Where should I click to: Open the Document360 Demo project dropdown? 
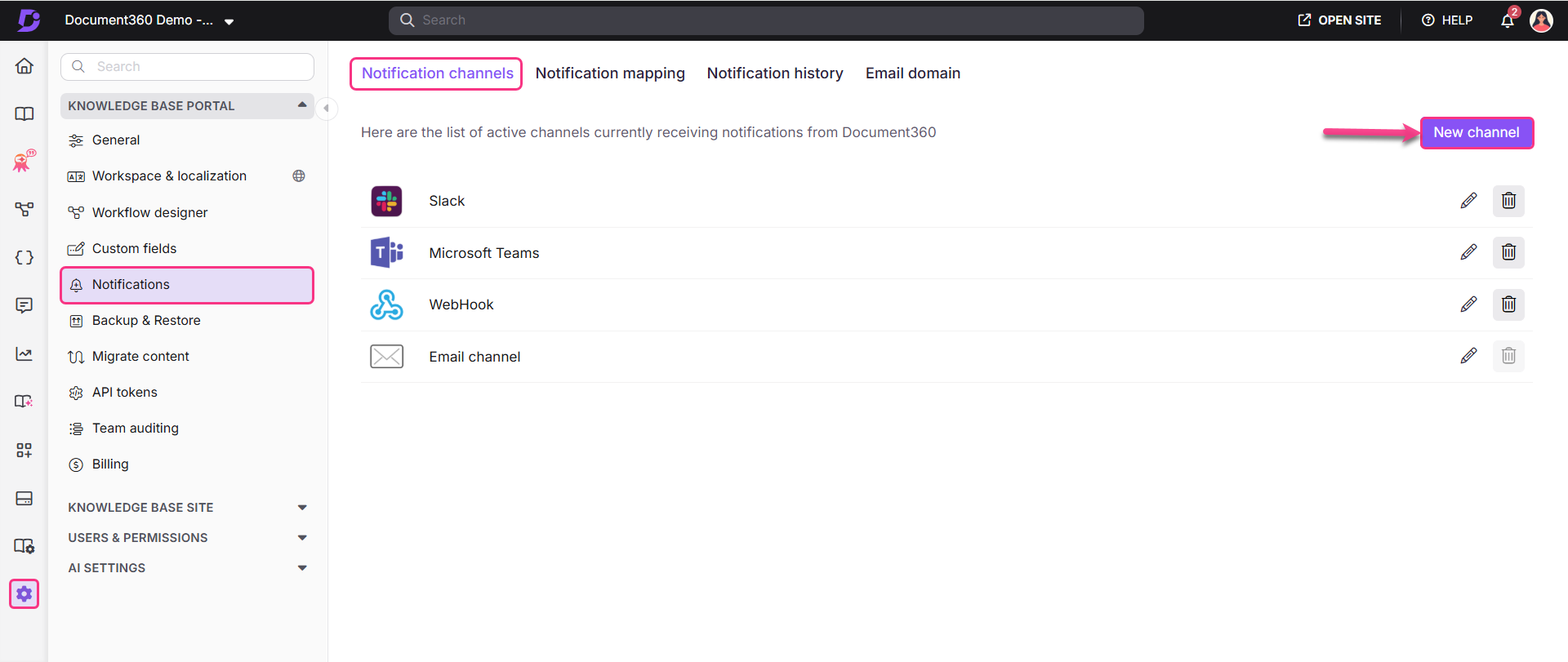(149, 20)
